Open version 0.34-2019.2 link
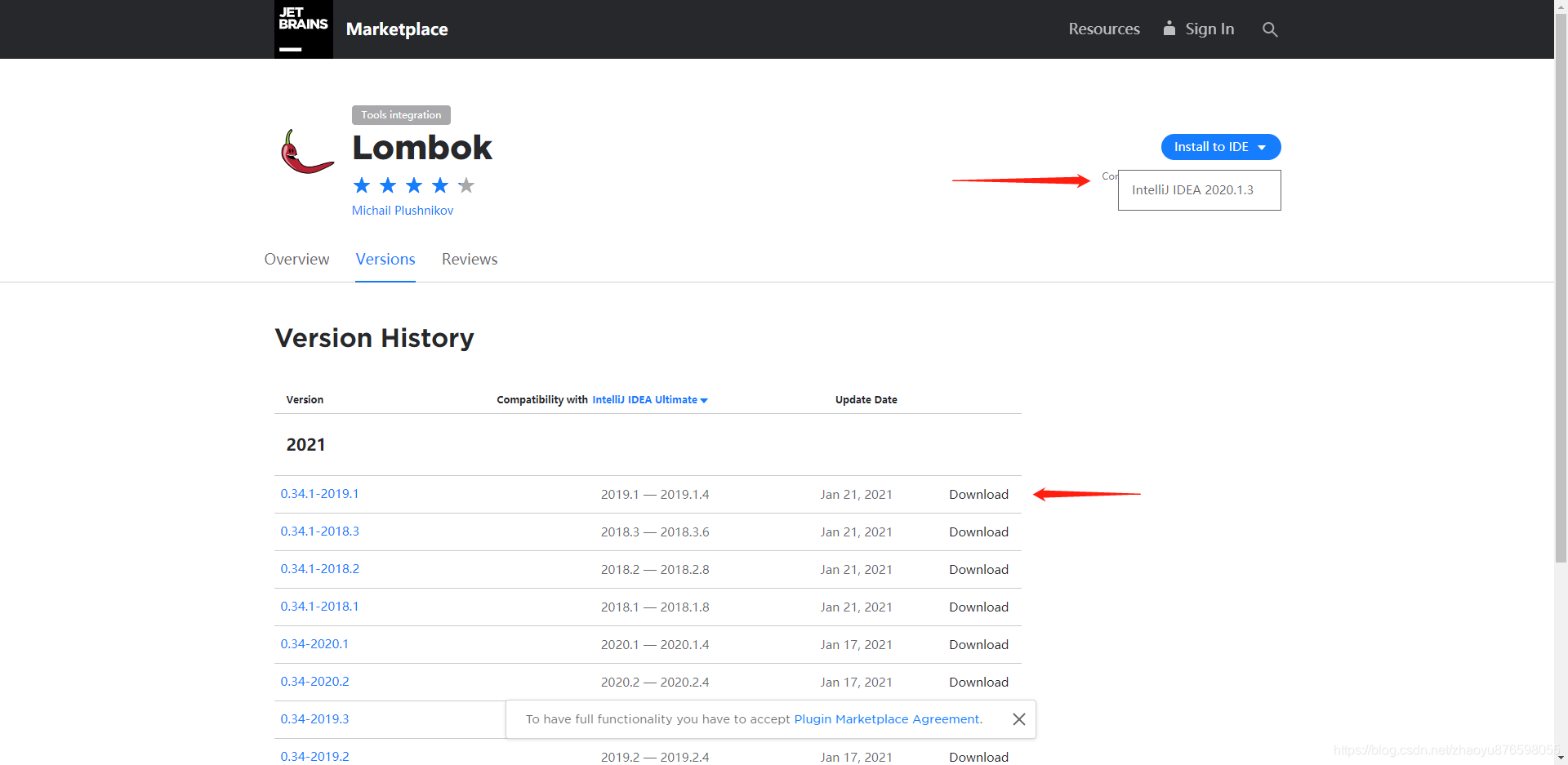 [x=314, y=757]
